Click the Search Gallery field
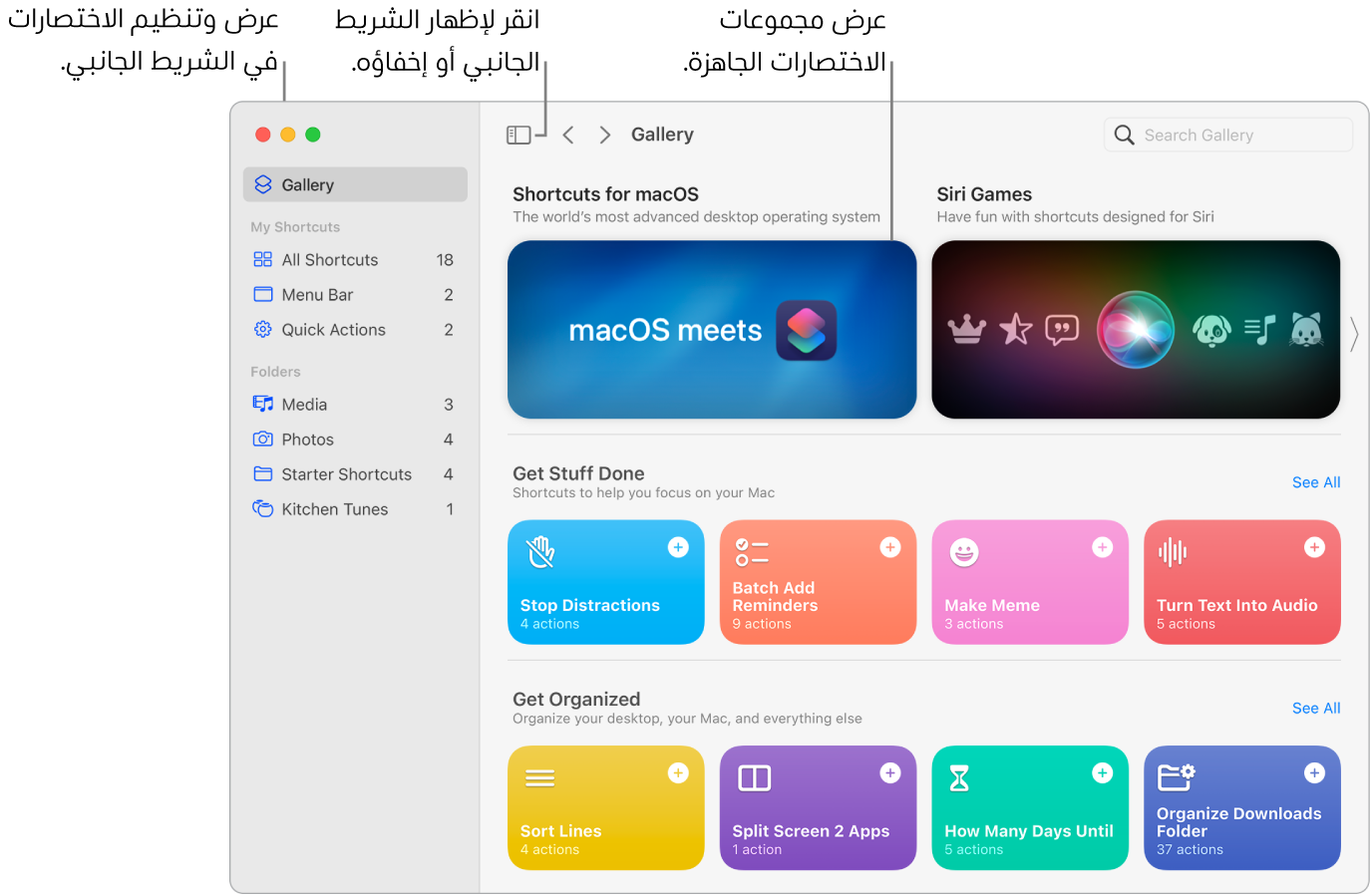 tap(1228, 135)
